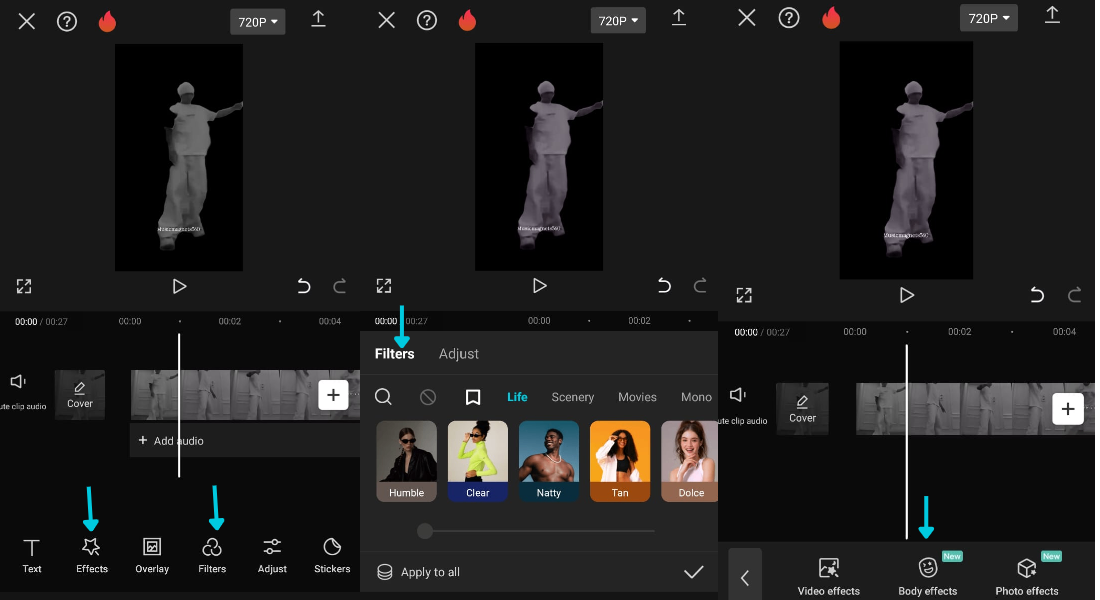
Task: Open the Overlay tool in left panel
Action: 152,556
